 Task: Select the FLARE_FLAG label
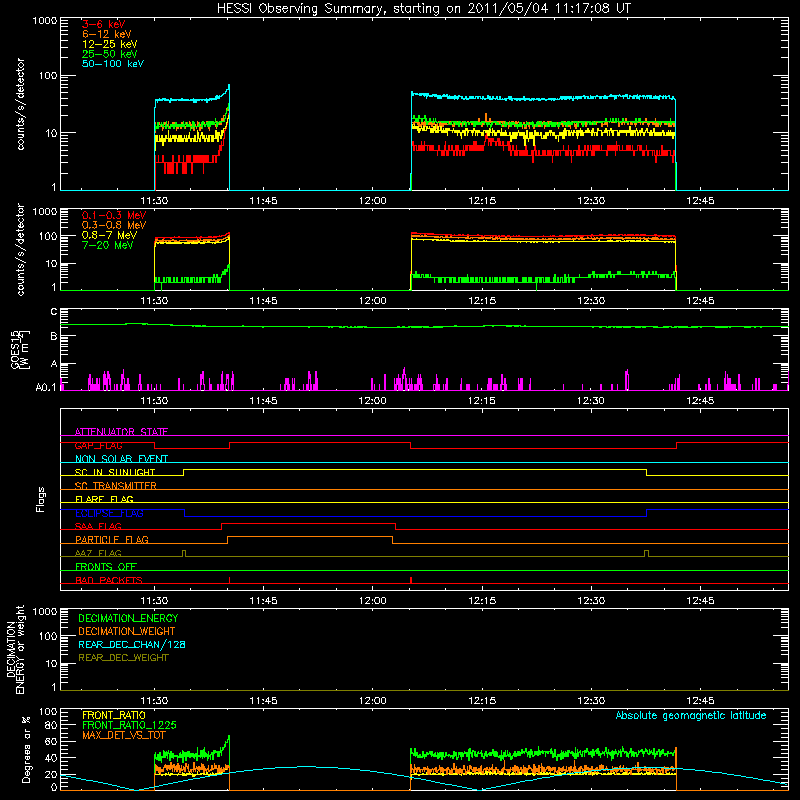click(104, 499)
